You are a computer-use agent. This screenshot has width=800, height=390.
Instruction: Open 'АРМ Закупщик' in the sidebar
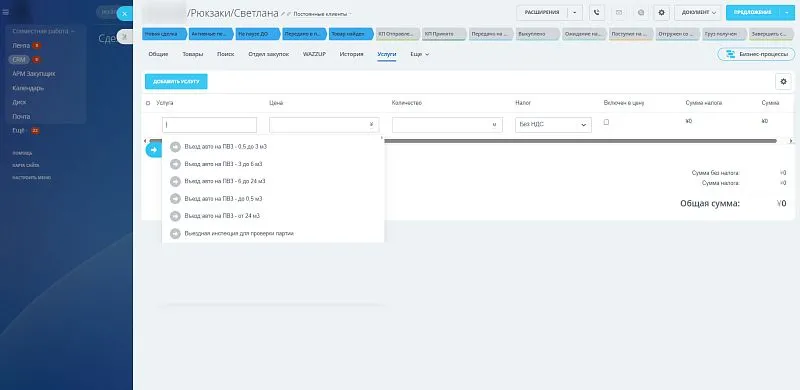(x=34, y=74)
